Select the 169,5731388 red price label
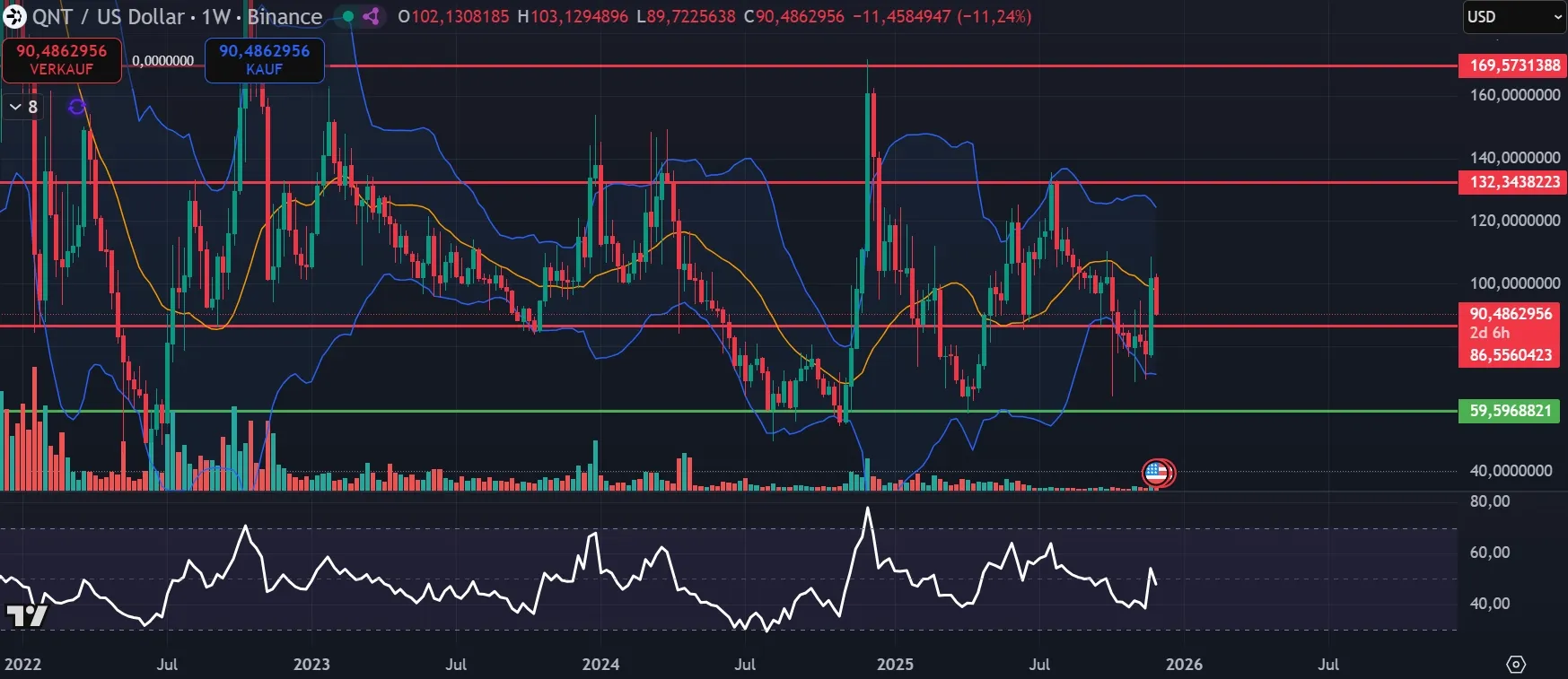 coord(1513,65)
